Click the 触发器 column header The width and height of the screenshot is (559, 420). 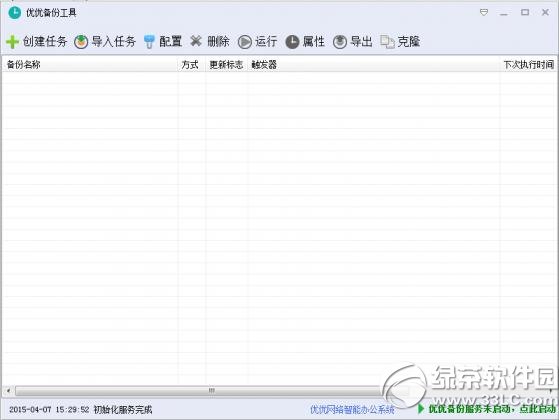coord(374,65)
